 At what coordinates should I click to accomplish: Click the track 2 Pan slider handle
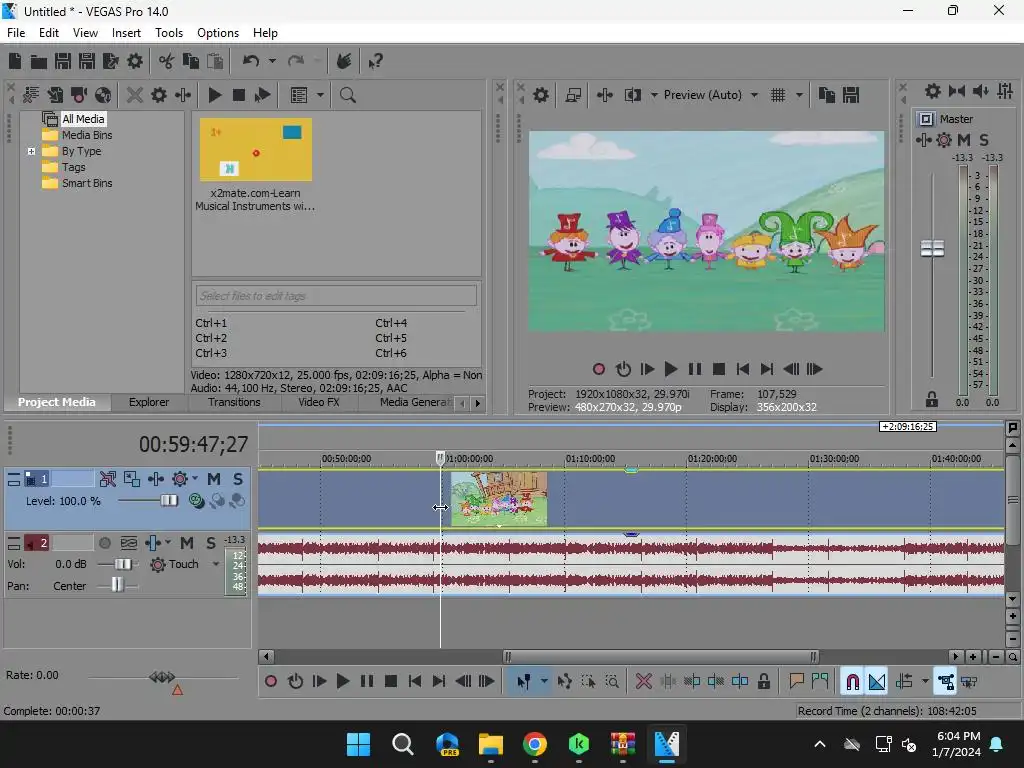coord(117,584)
